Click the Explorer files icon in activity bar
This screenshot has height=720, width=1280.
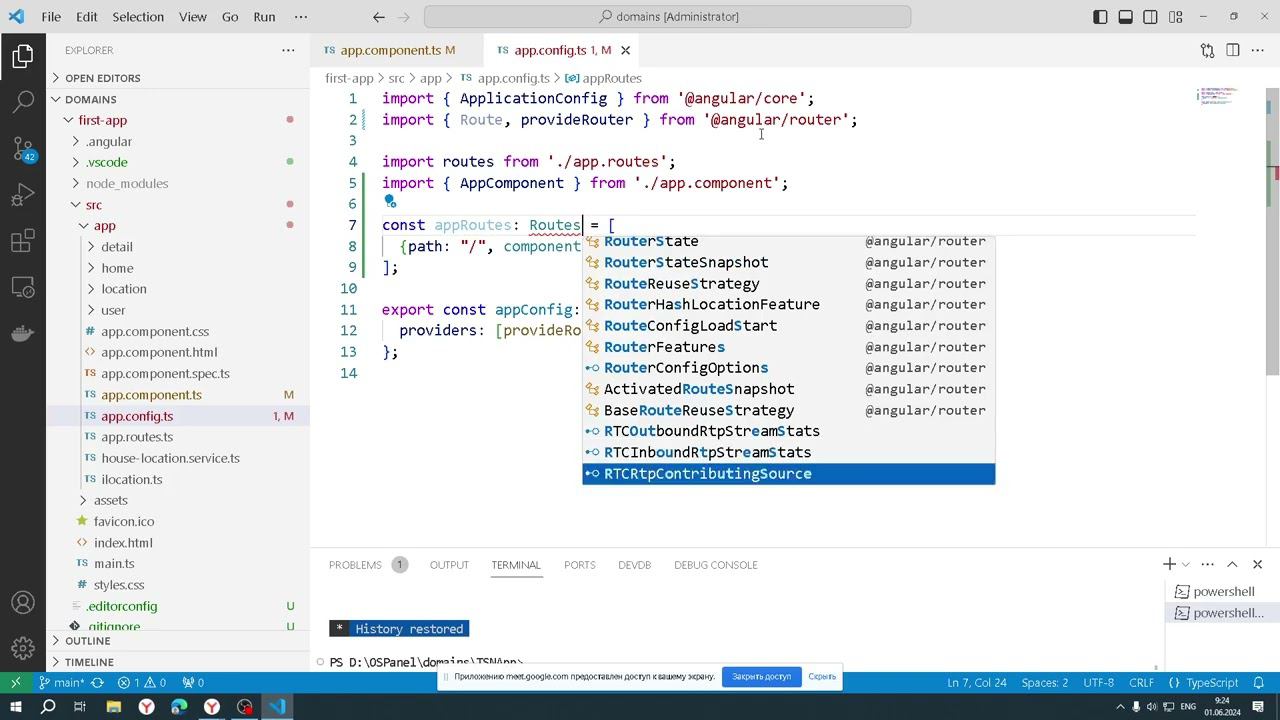23,56
